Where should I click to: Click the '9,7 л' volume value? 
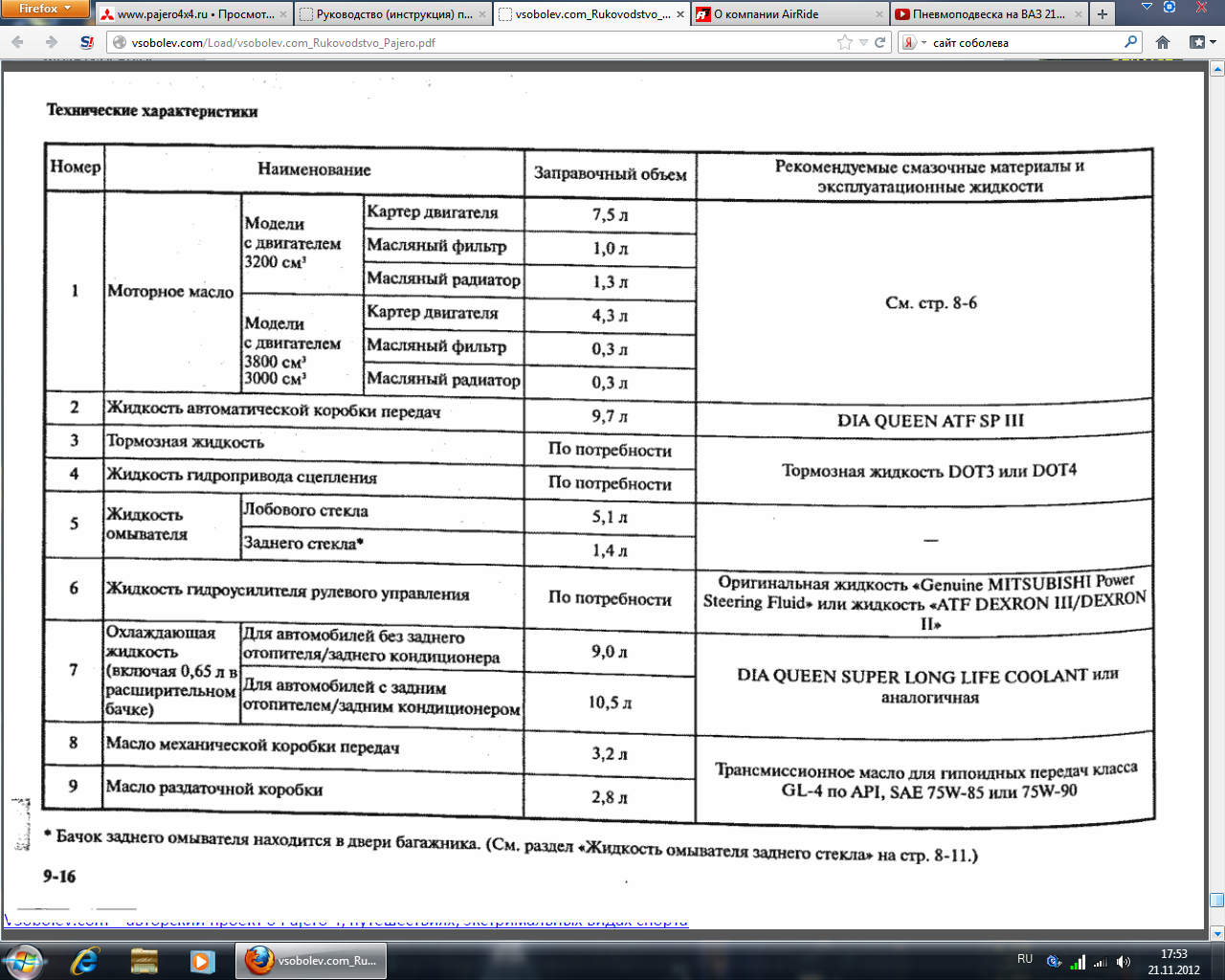pos(610,416)
